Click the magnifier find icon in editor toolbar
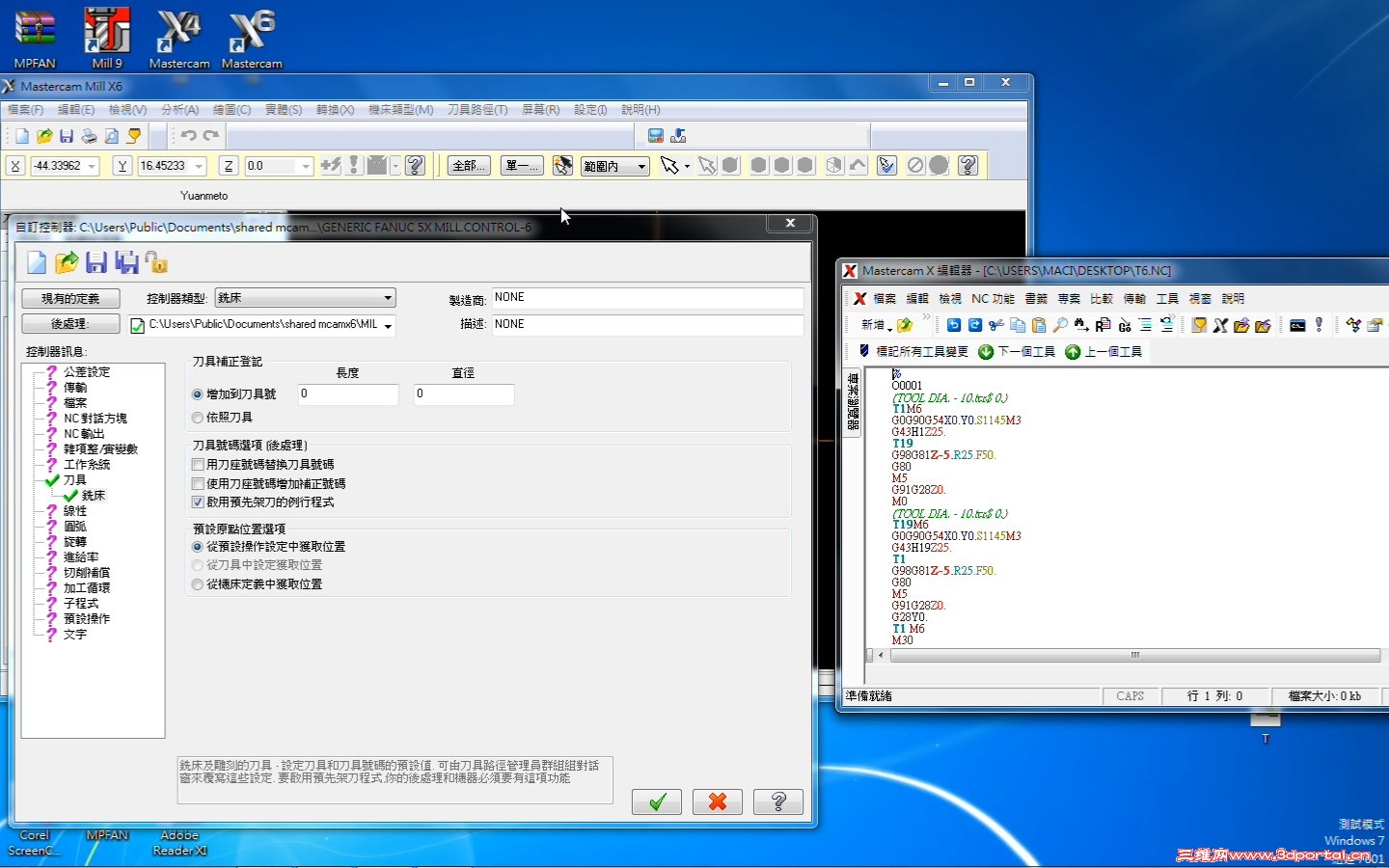The image size is (1389, 868). [x=1060, y=325]
